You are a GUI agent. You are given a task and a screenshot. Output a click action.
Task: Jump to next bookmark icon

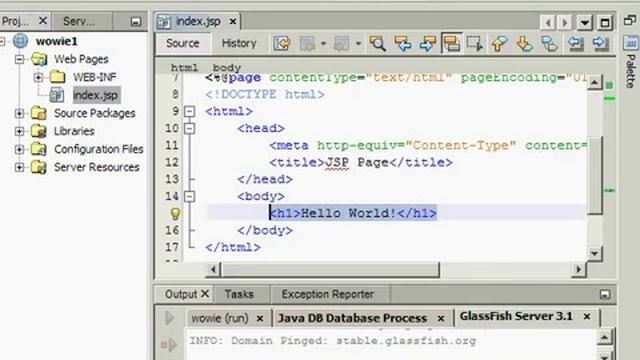(x=524, y=43)
